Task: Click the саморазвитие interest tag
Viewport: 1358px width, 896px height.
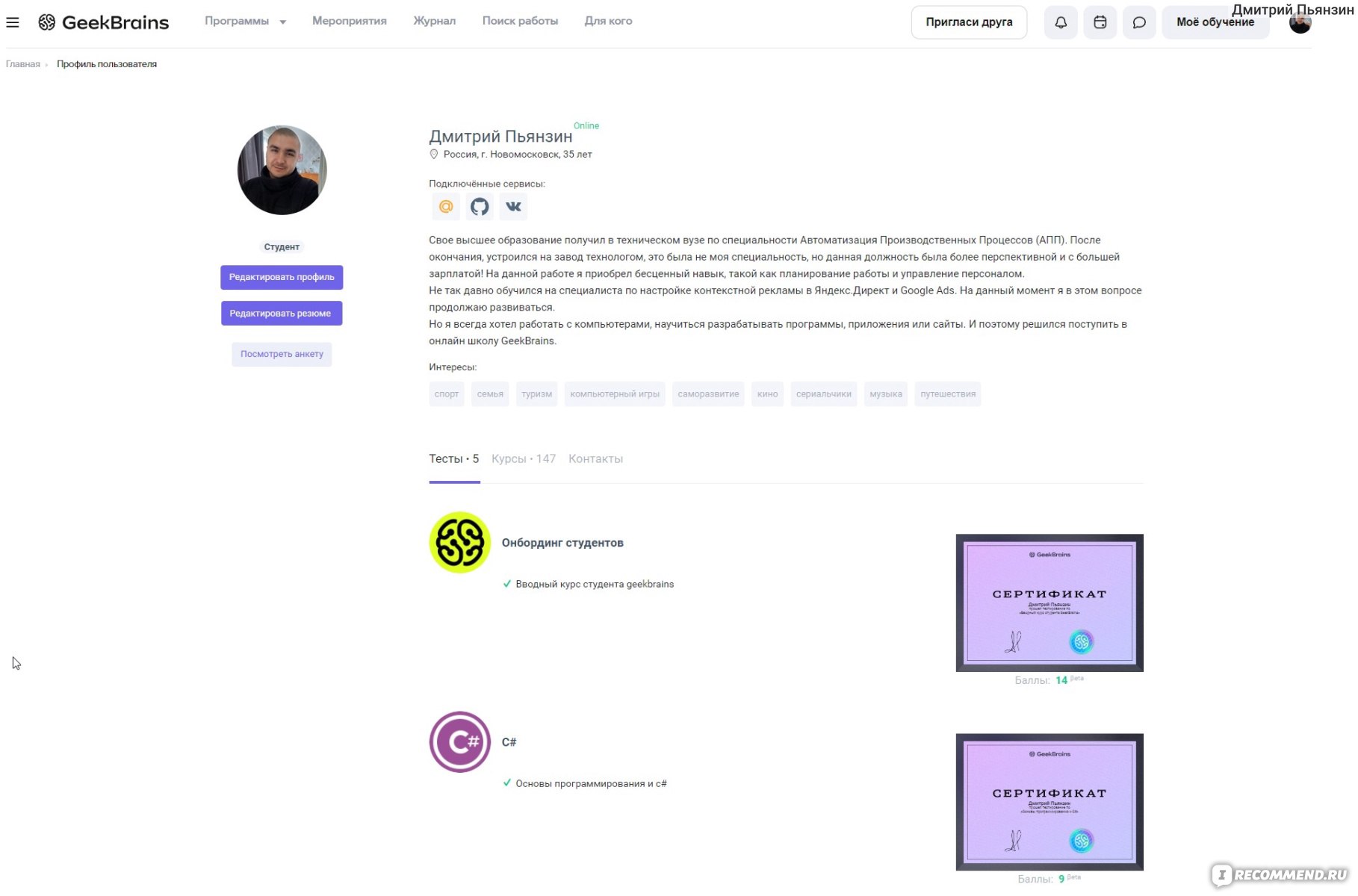Action: tap(708, 394)
